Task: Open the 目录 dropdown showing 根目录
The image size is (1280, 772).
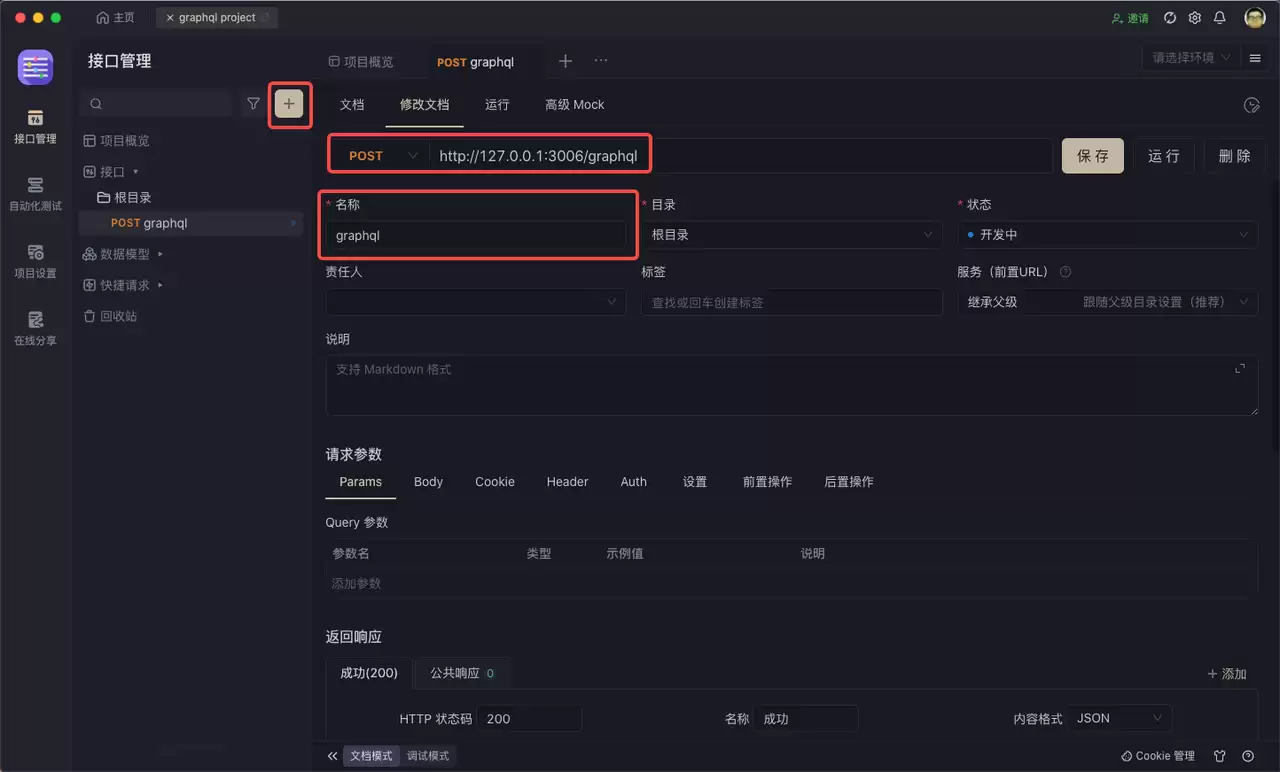Action: click(x=792, y=235)
